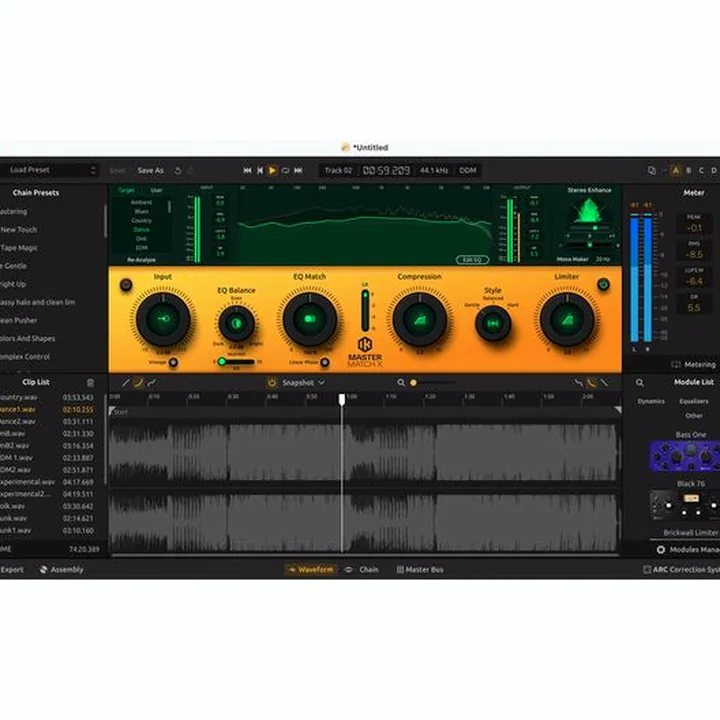
Task: Toggle the Vintage switch under Input
Action: pyautogui.click(x=173, y=362)
